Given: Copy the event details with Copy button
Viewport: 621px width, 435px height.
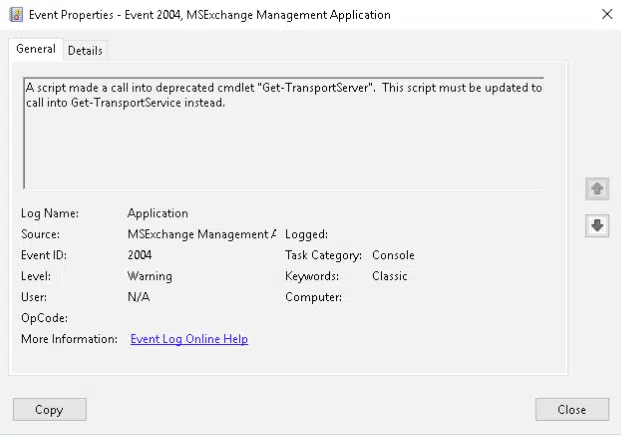Looking at the screenshot, I should (x=50, y=409).
